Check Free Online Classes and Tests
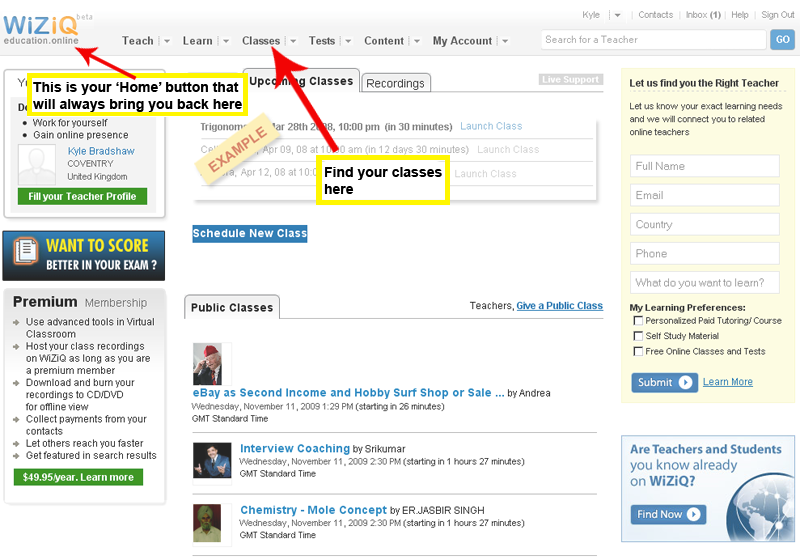Image resolution: width=800 pixels, height=560 pixels. pyautogui.click(x=638, y=351)
